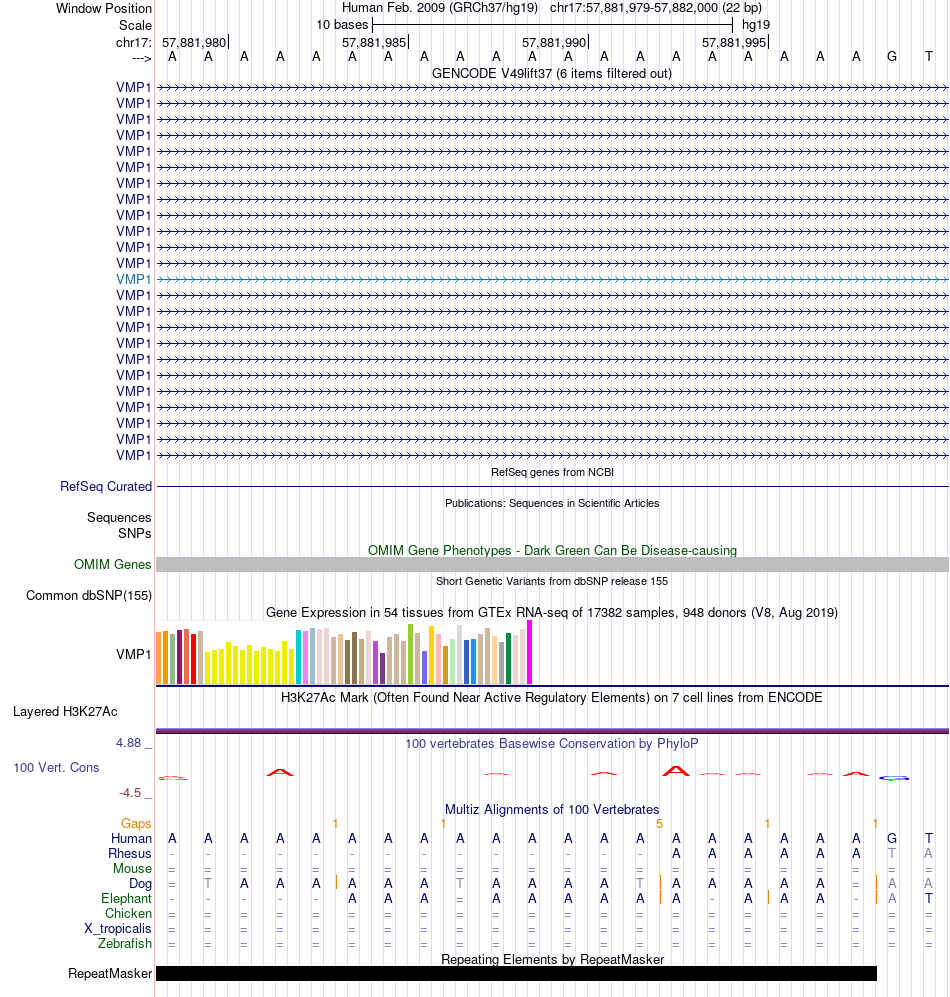This screenshot has width=950, height=997.
Task: Click the position label 57,881,980
Action: pos(194,43)
